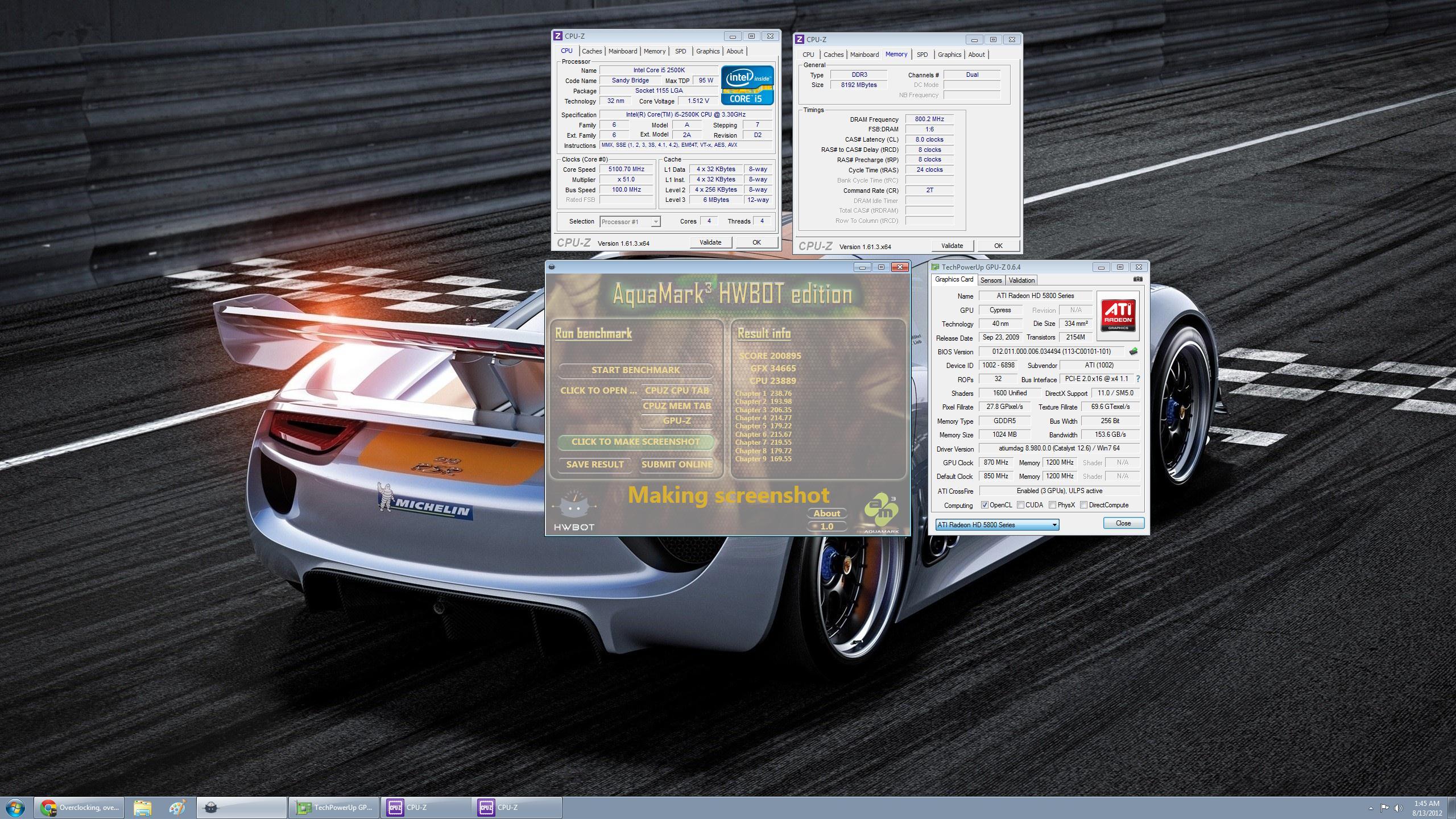Click SAVE RESULT in AquaMark
This screenshot has height=819, width=1456.
(595, 465)
